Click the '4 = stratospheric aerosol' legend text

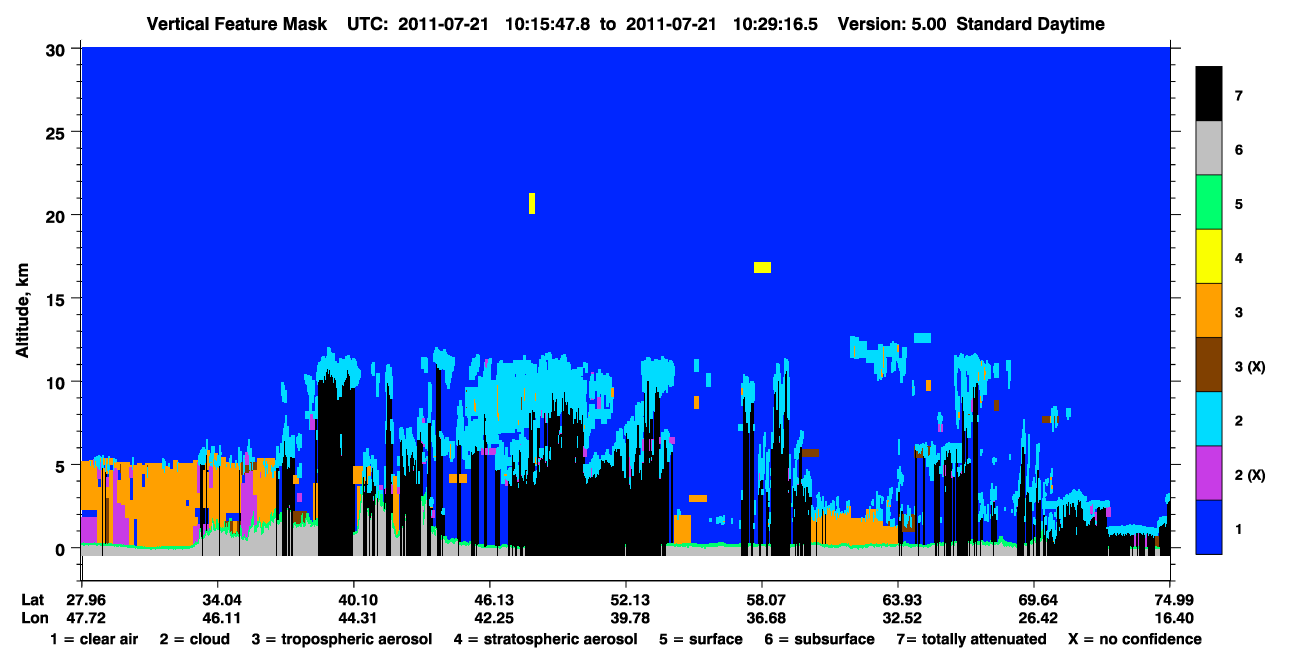tap(545, 639)
